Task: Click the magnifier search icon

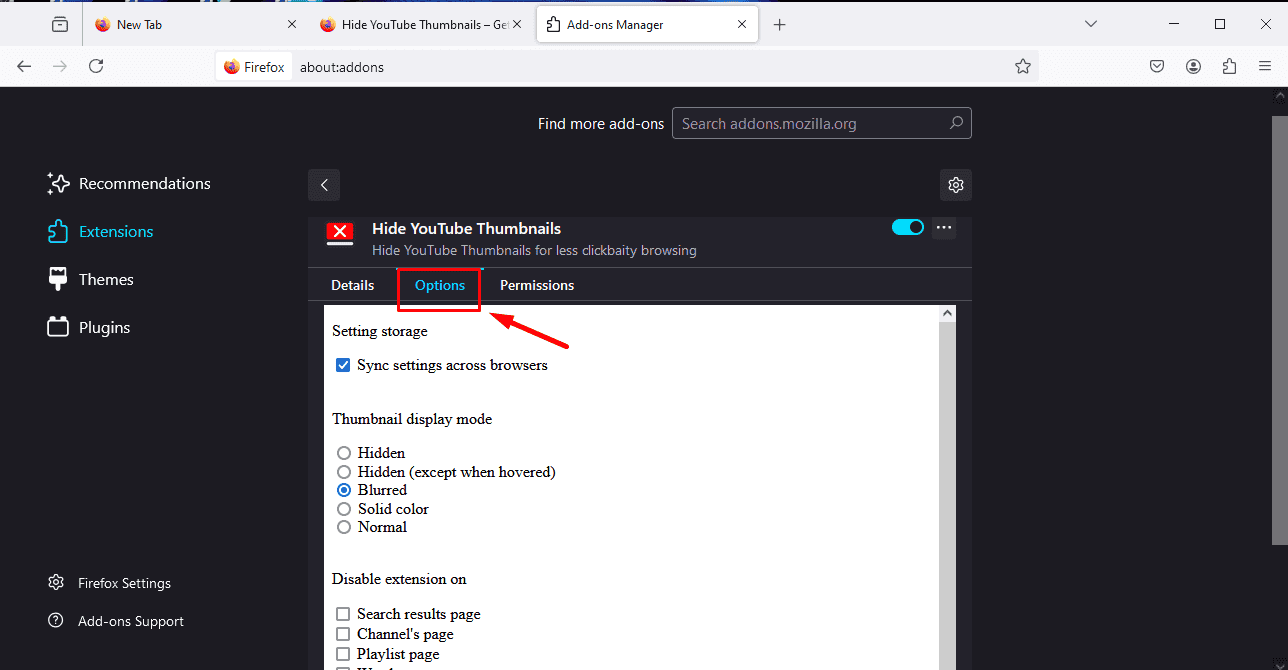Action: point(956,124)
